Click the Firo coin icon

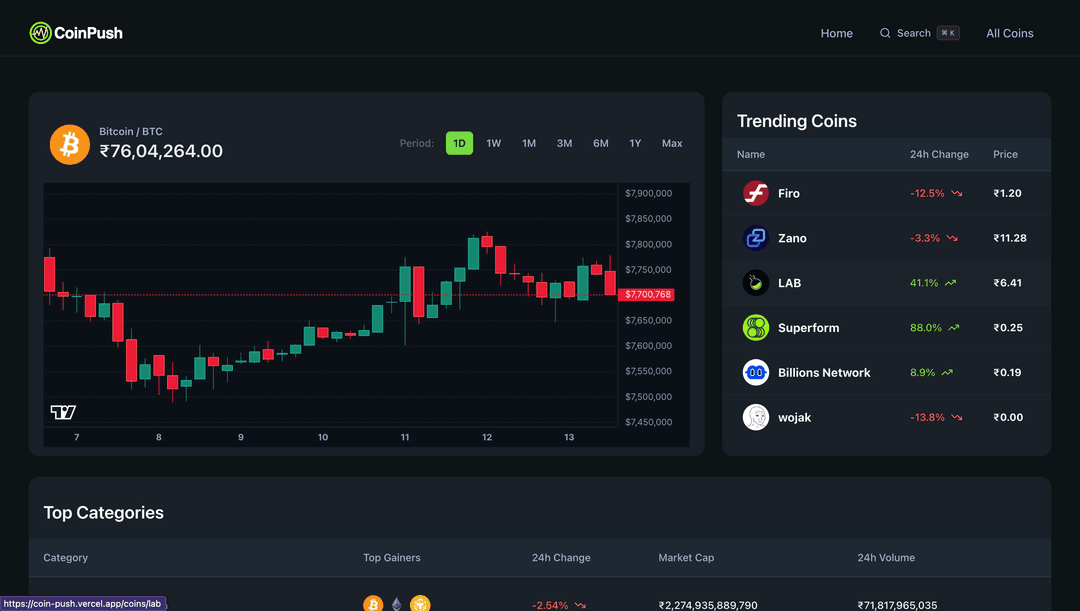[756, 193]
